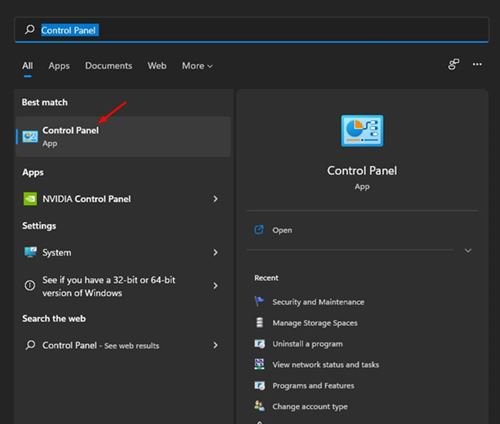This screenshot has width=500, height=424.
Task: Open the NVIDIA Control Panel app icon
Action: (30, 199)
